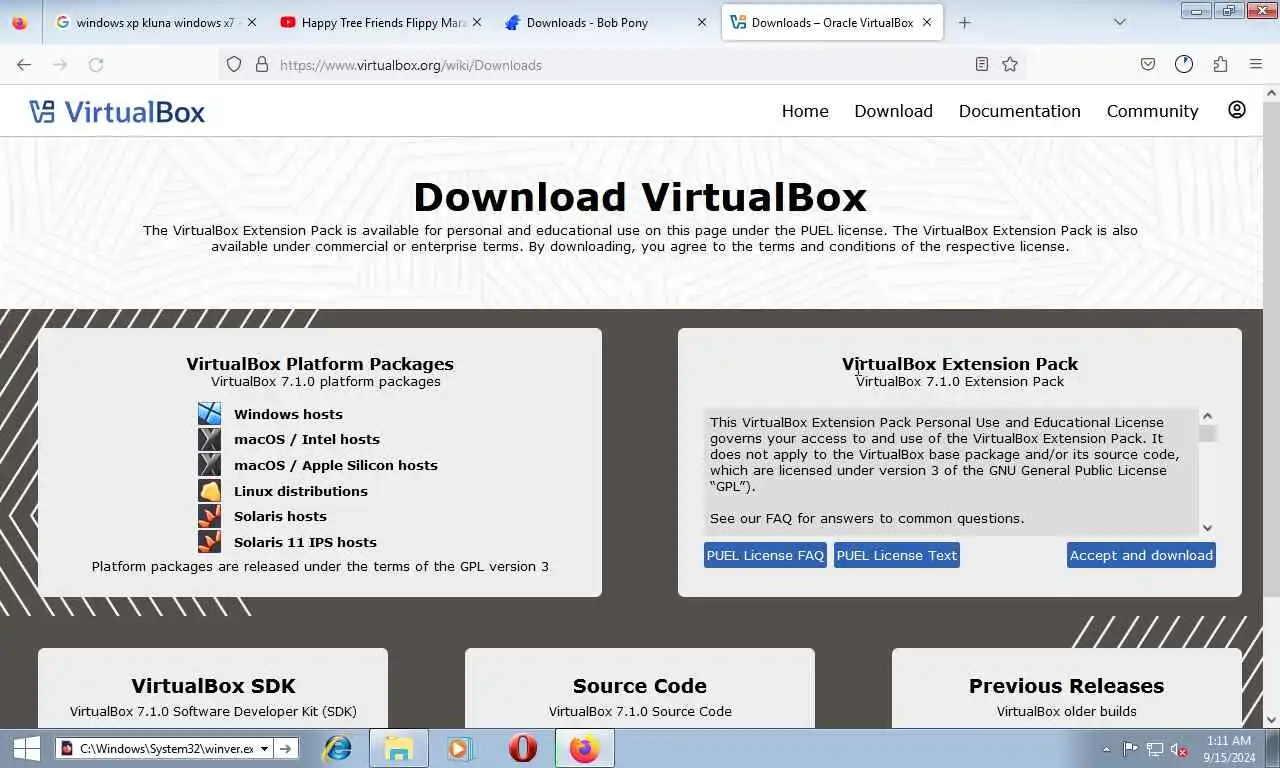Click the Windows hosts platform icon
The height and width of the screenshot is (768, 1280).
click(x=209, y=414)
